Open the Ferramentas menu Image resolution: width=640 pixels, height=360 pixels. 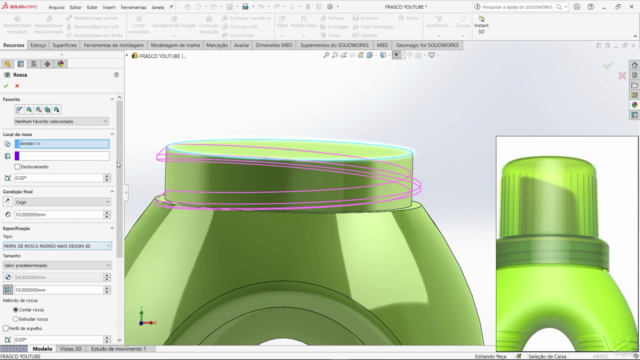[x=133, y=7]
